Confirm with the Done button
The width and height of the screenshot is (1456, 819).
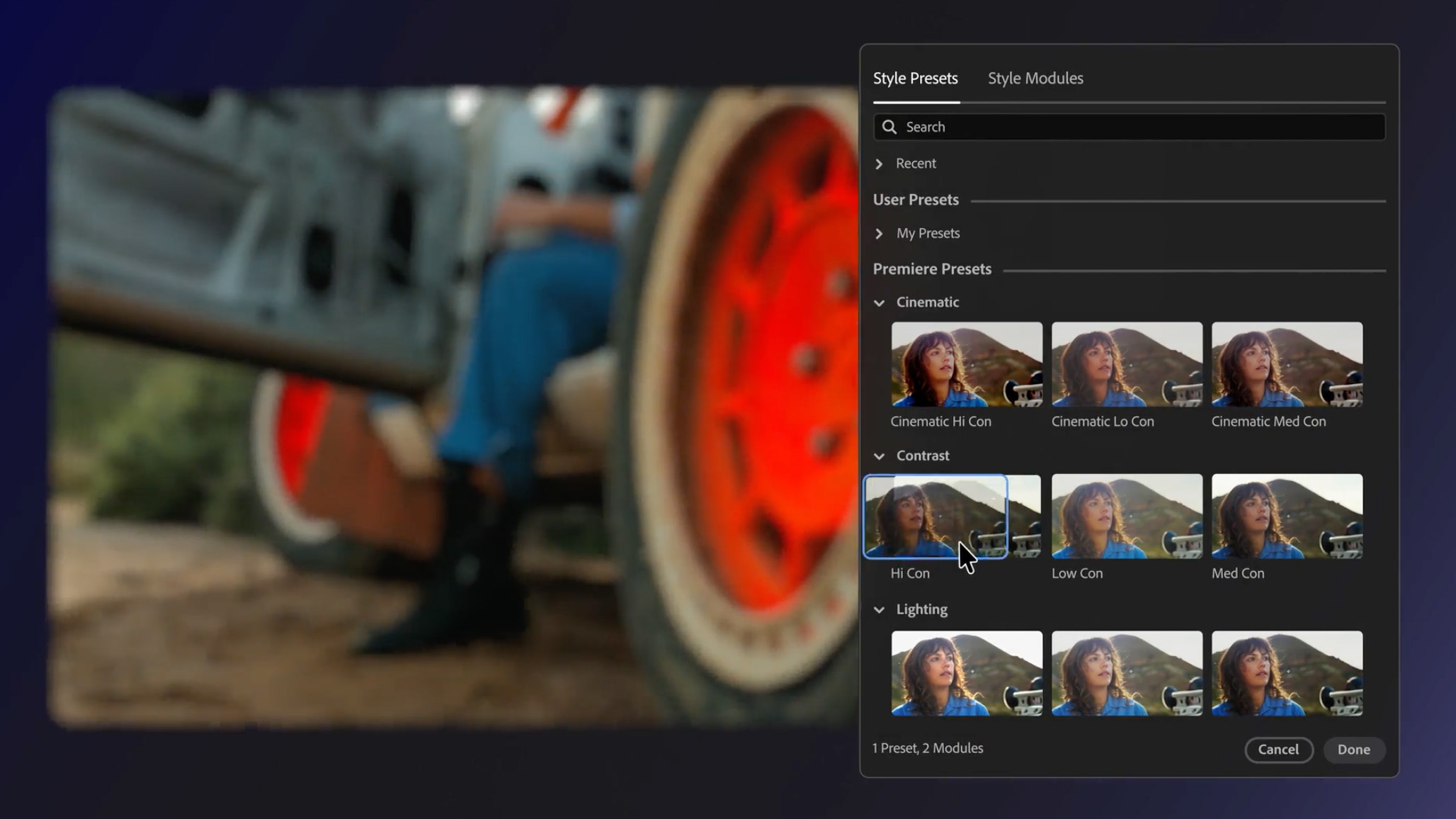(x=1353, y=750)
